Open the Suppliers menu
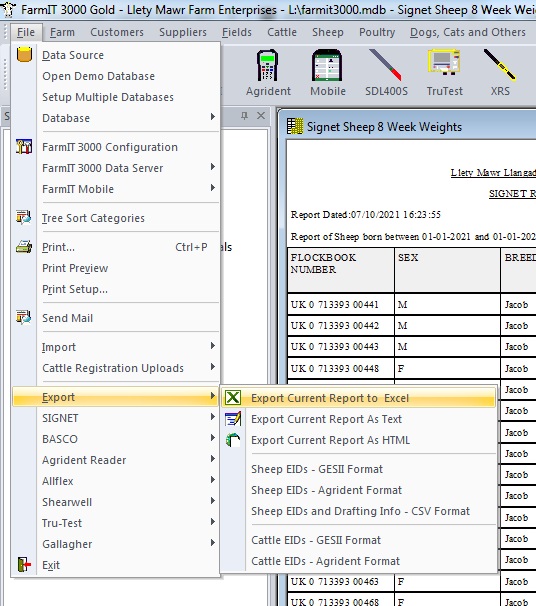536x606 pixels. 183,32
